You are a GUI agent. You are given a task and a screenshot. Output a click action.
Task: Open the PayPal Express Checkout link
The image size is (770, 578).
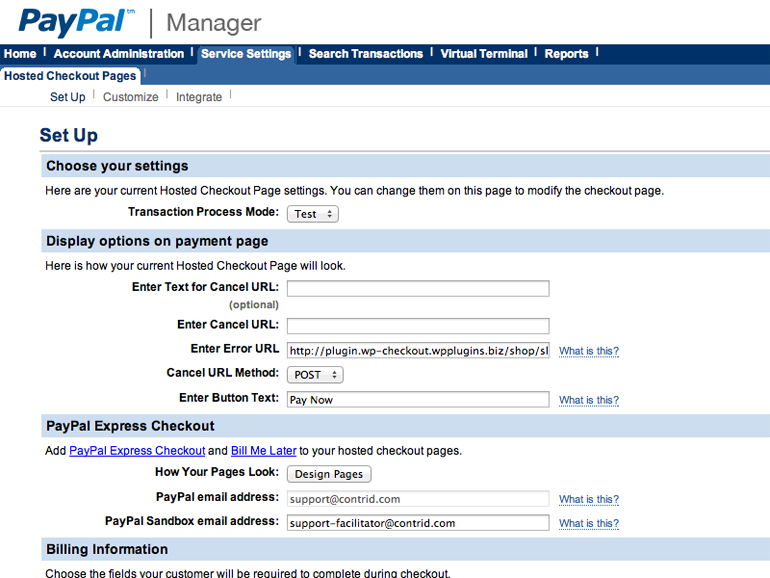pos(137,451)
